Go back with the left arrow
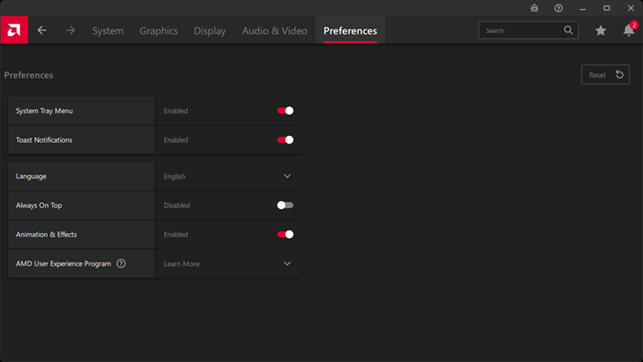This screenshot has height=362, width=643. click(42, 30)
